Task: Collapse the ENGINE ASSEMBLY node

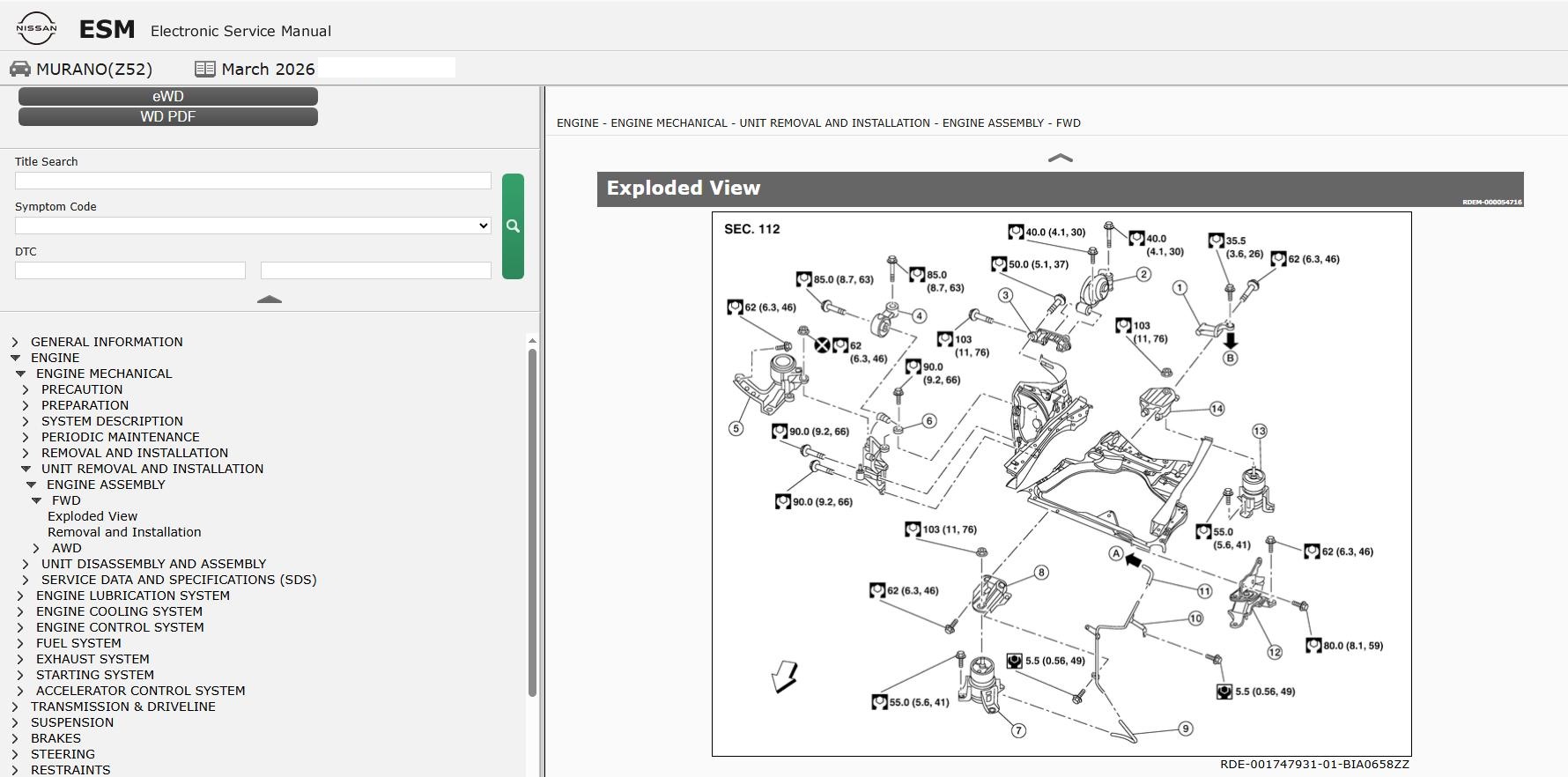Action: pos(31,485)
